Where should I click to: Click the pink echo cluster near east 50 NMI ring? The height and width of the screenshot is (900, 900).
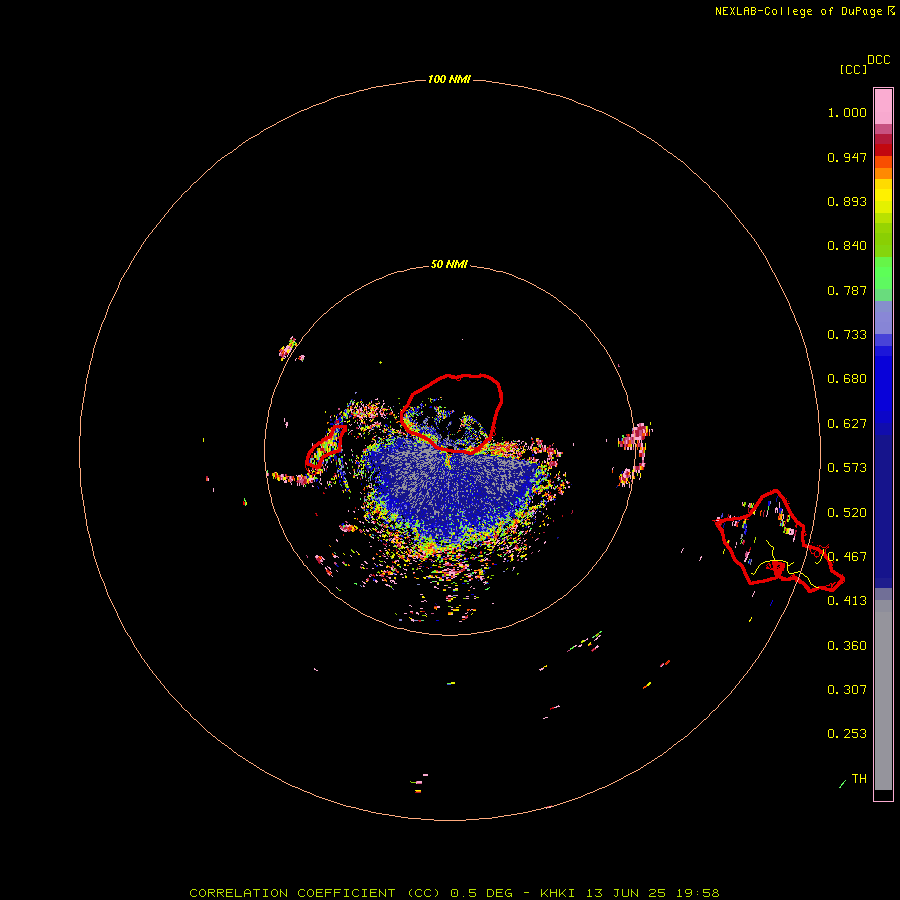click(635, 453)
